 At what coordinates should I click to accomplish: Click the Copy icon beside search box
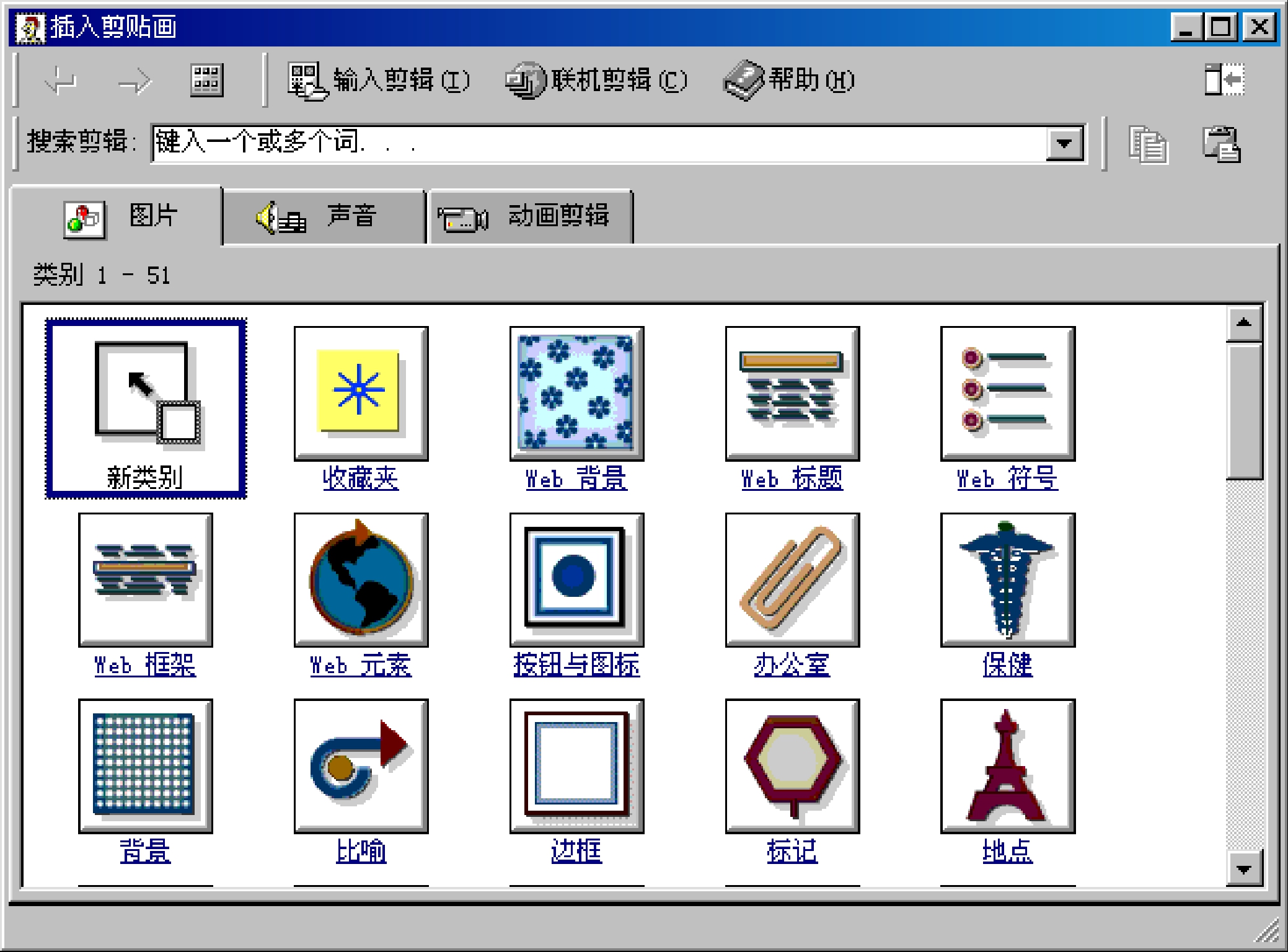point(1147,144)
